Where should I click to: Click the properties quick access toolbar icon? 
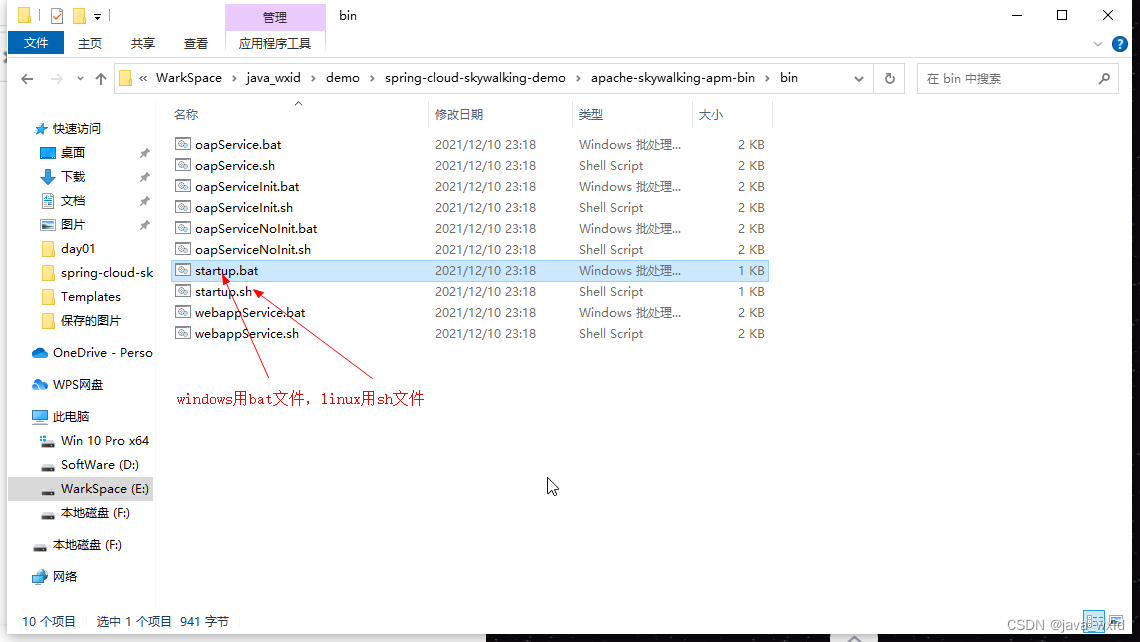pyautogui.click(x=56, y=15)
